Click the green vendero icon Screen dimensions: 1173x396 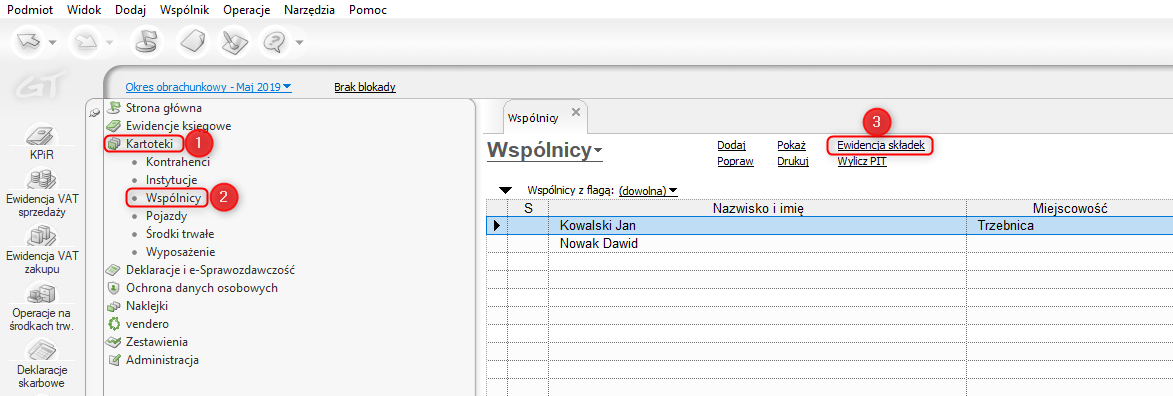pos(114,324)
